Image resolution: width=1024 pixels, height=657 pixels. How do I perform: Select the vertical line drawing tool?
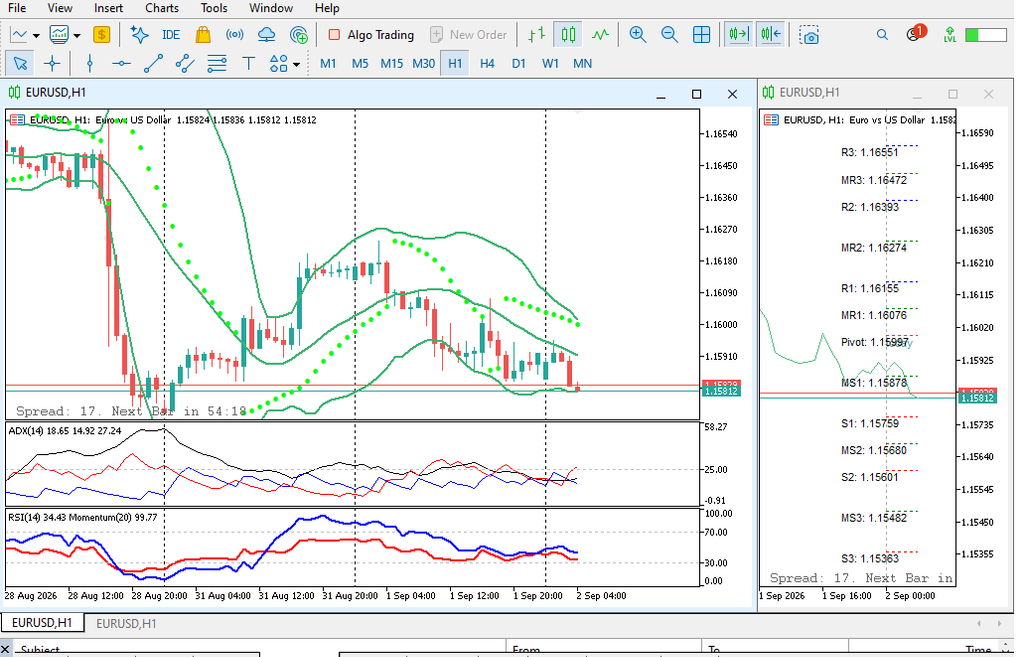89,63
